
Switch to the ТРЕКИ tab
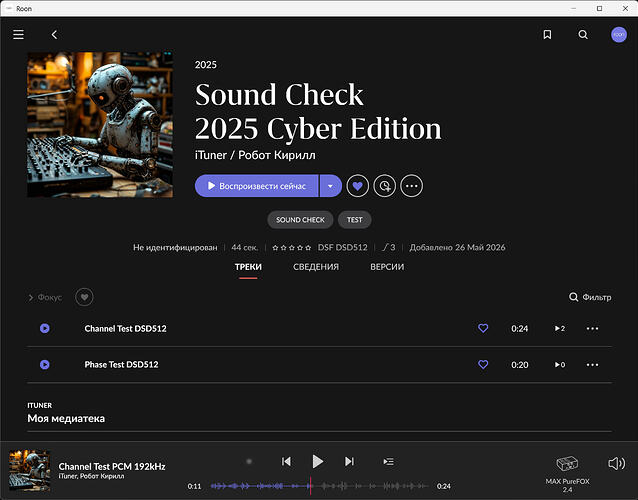[x=248, y=267]
